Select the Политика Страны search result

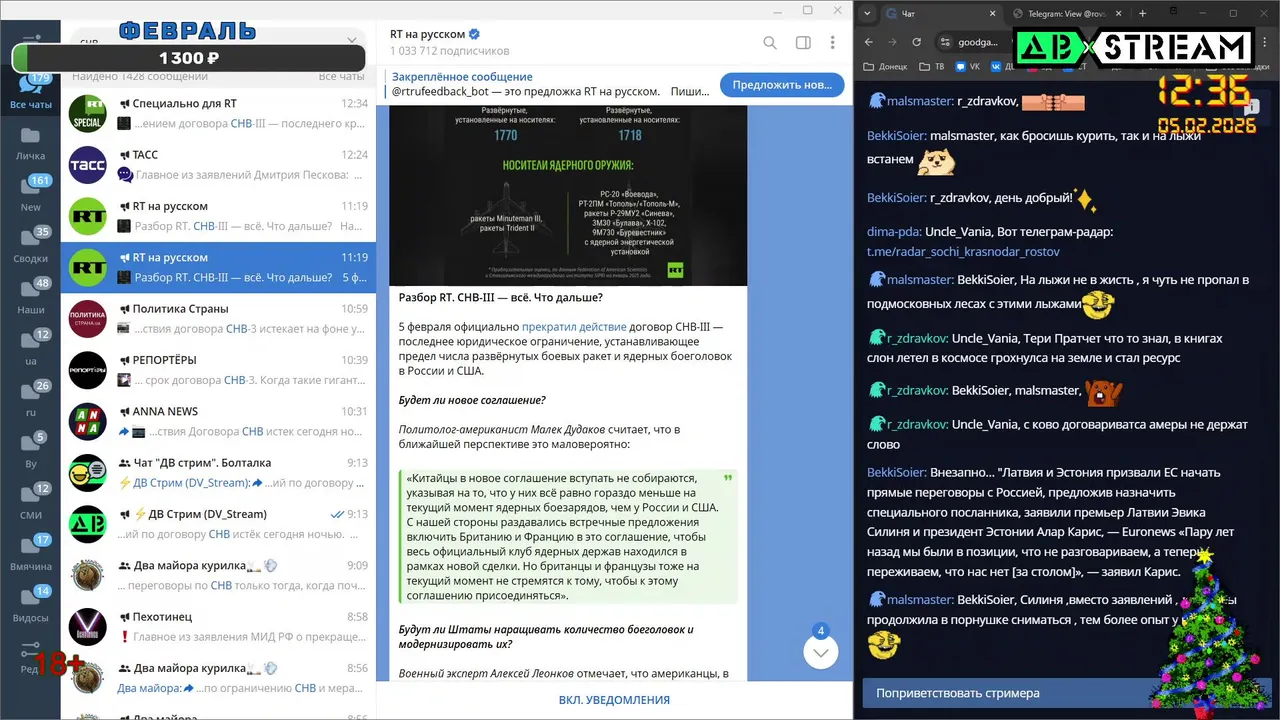(x=218, y=319)
